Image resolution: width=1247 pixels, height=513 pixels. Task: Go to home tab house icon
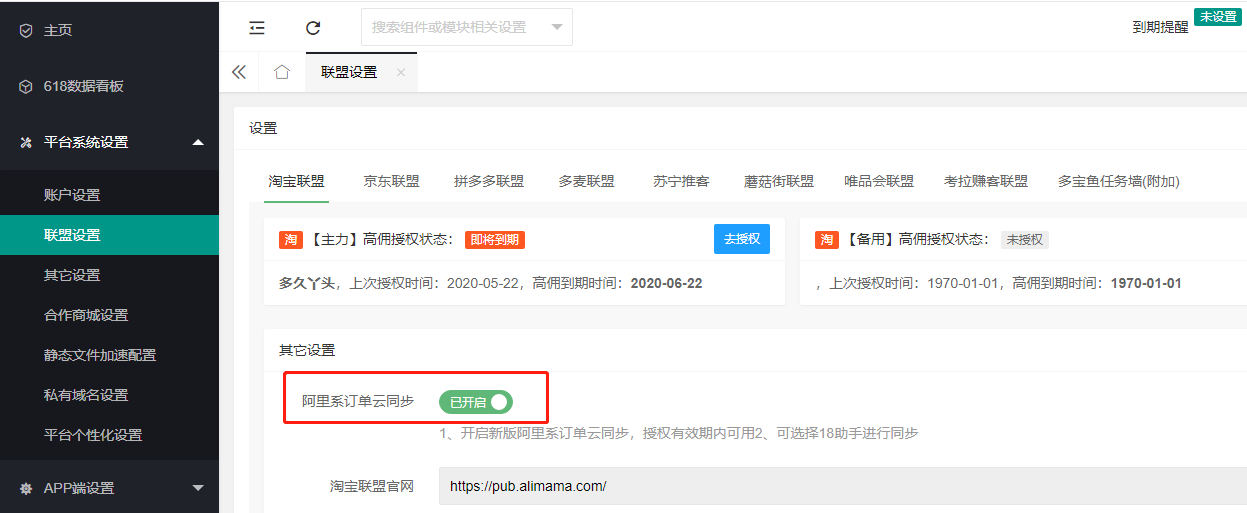coord(282,72)
